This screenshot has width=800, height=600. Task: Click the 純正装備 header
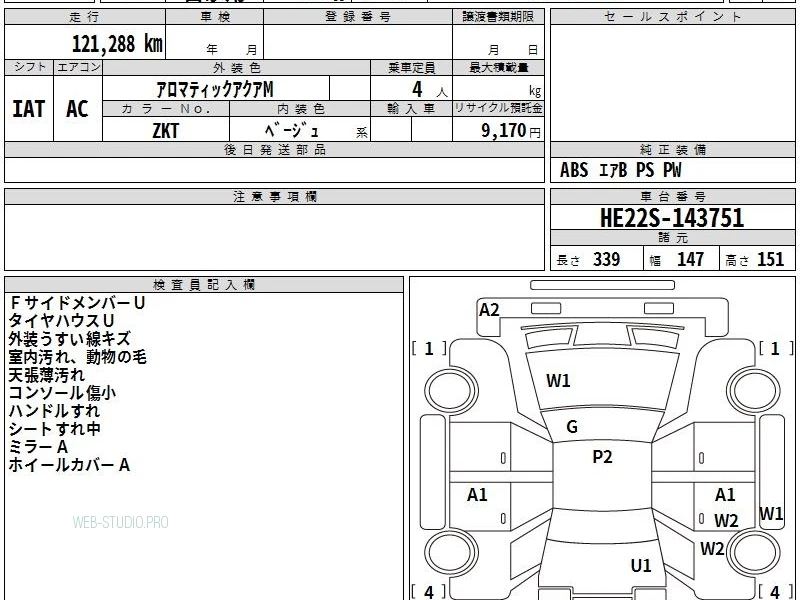click(x=672, y=149)
